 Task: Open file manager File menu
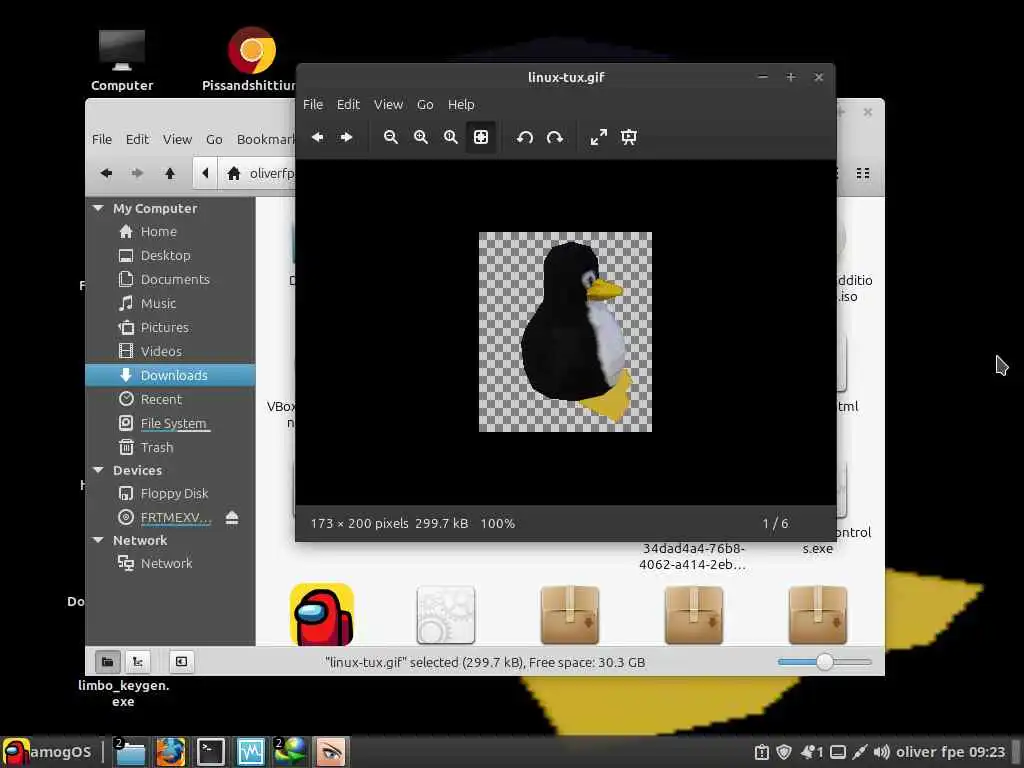point(102,139)
